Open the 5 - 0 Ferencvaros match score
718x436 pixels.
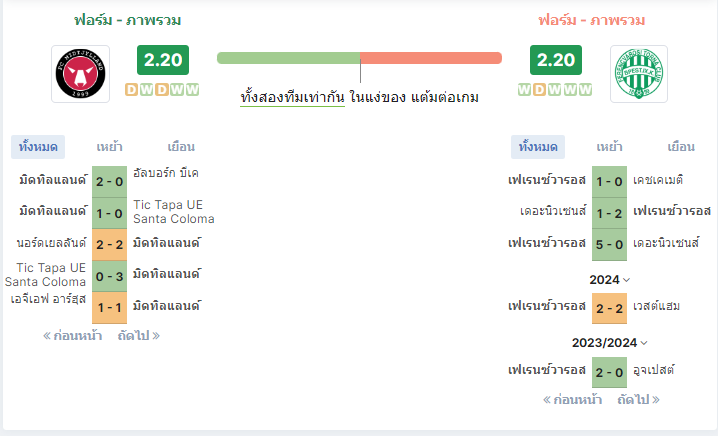[609, 245]
